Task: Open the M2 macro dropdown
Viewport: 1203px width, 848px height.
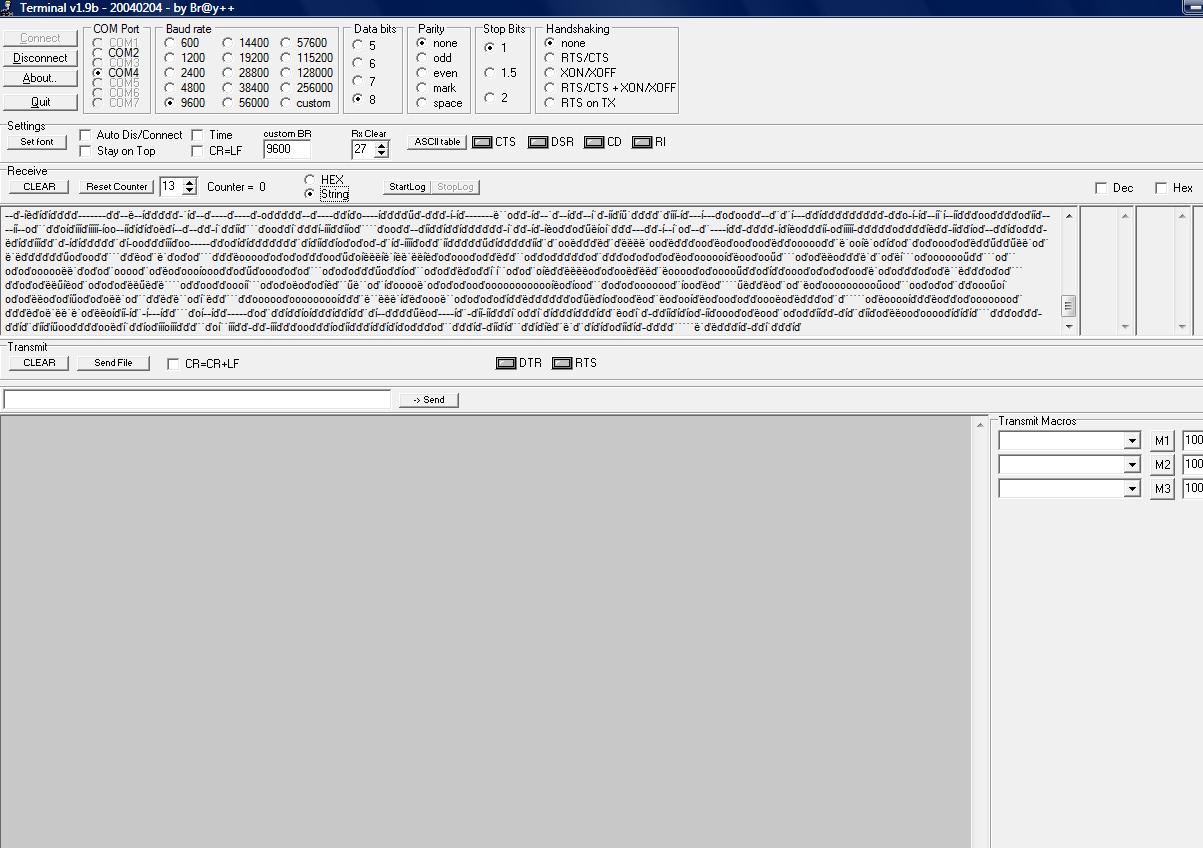Action: coord(1131,465)
